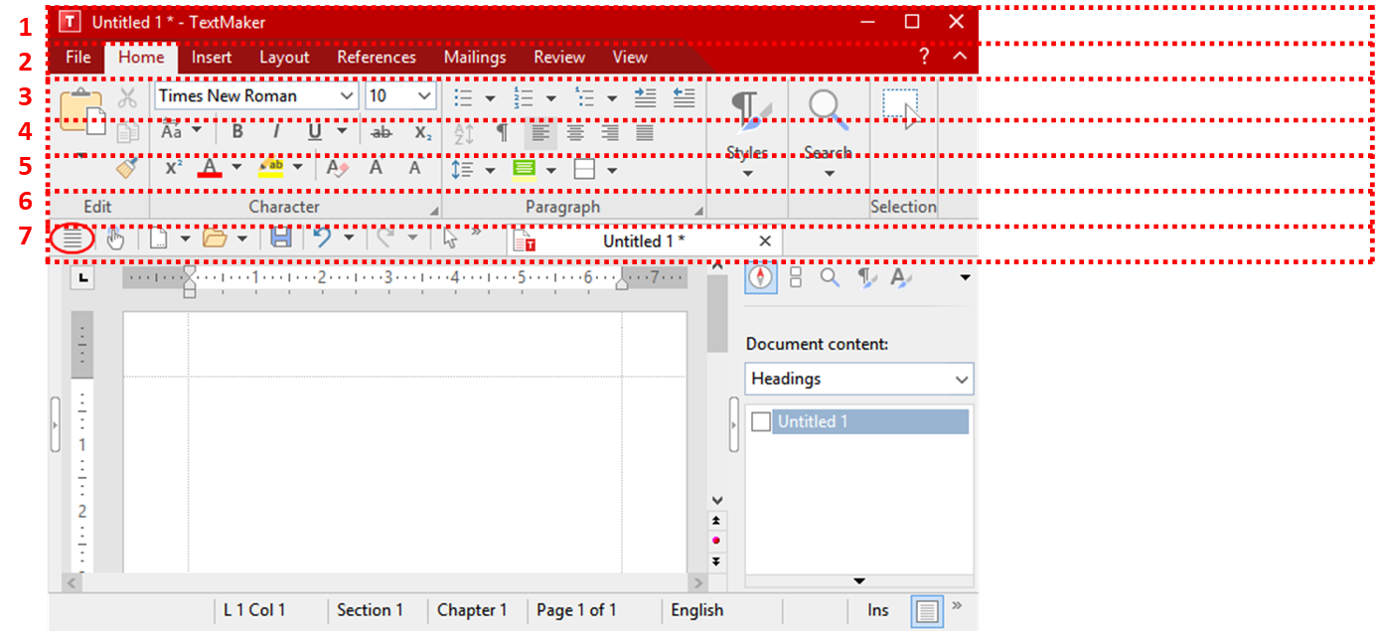Click the hamburger menu icon in toolbar

coord(72,239)
